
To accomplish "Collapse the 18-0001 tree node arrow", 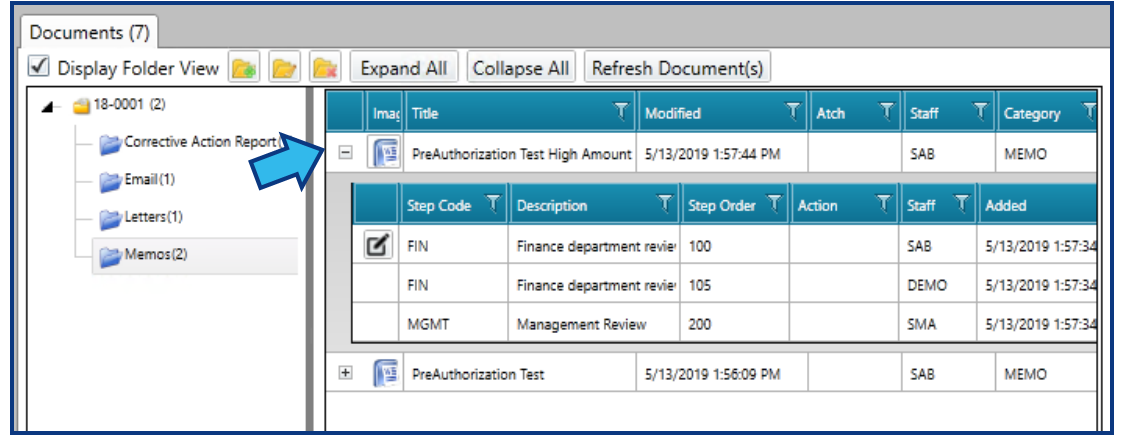I will (x=47, y=107).
